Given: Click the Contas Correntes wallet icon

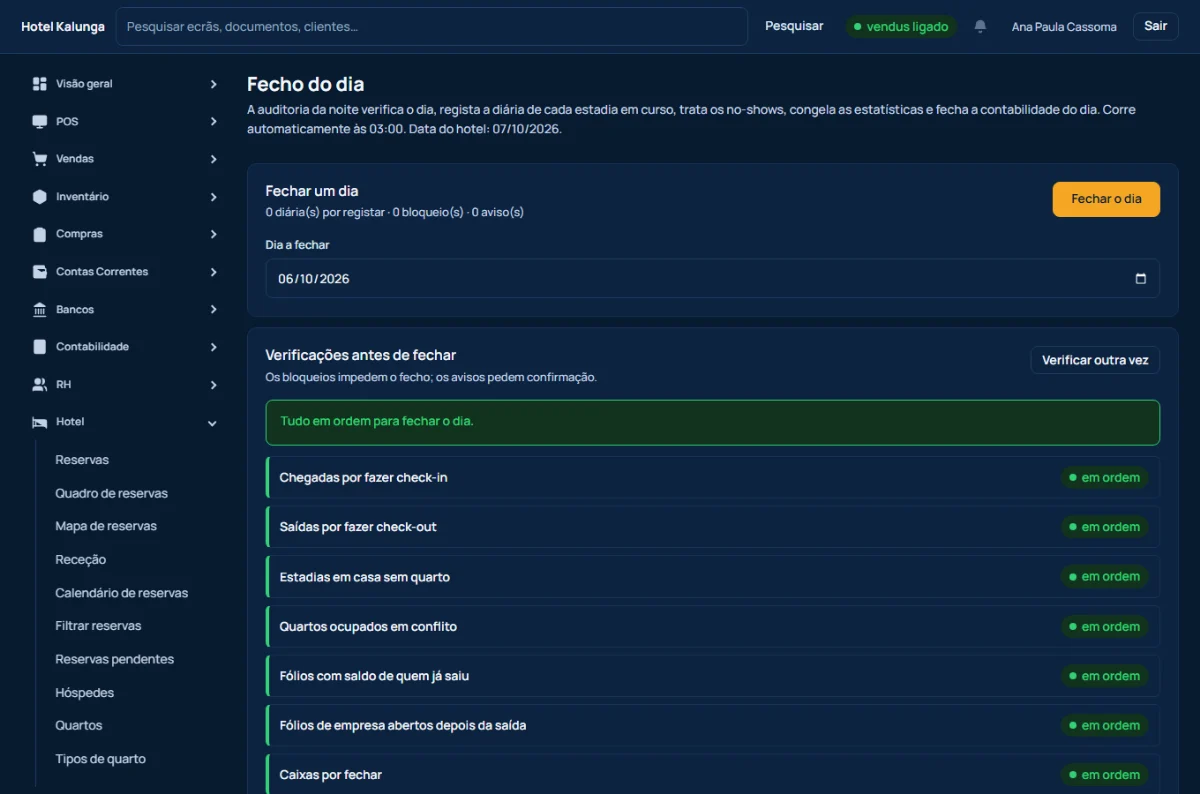Looking at the screenshot, I should point(39,272).
